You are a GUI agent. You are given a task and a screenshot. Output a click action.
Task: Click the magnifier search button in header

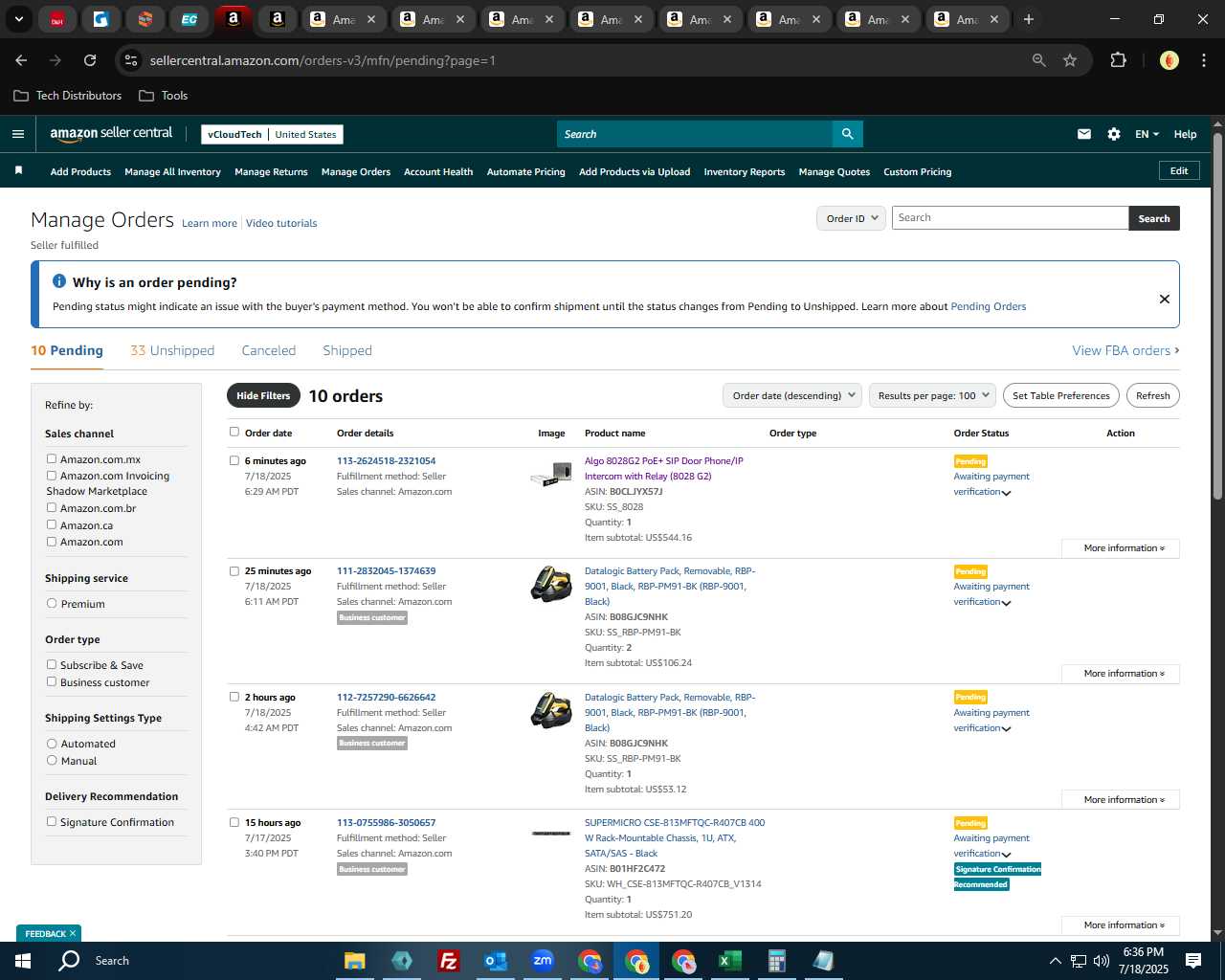[847, 134]
